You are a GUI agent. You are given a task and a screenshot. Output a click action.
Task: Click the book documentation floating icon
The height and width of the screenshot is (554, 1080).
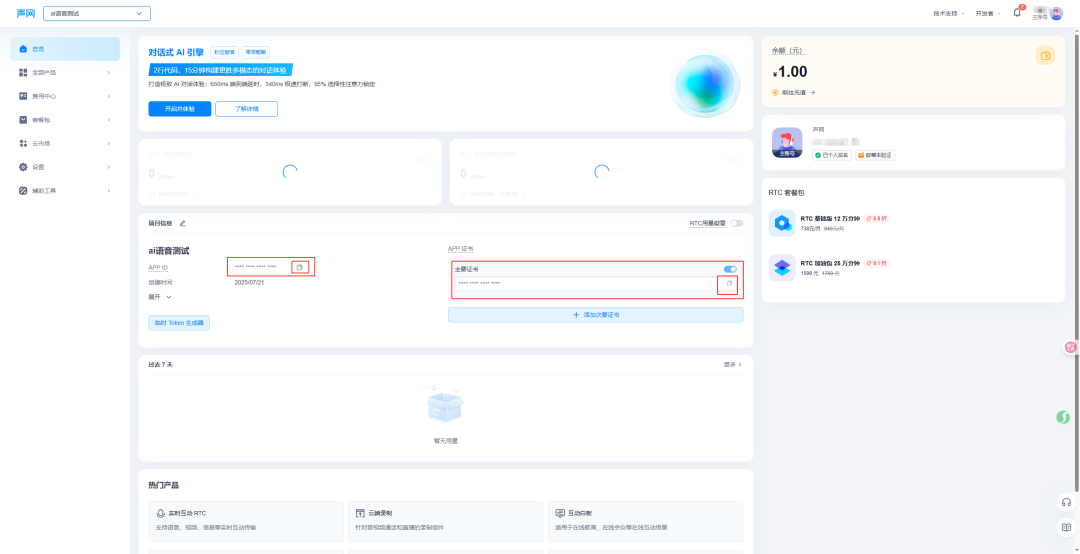pos(1066,528)
